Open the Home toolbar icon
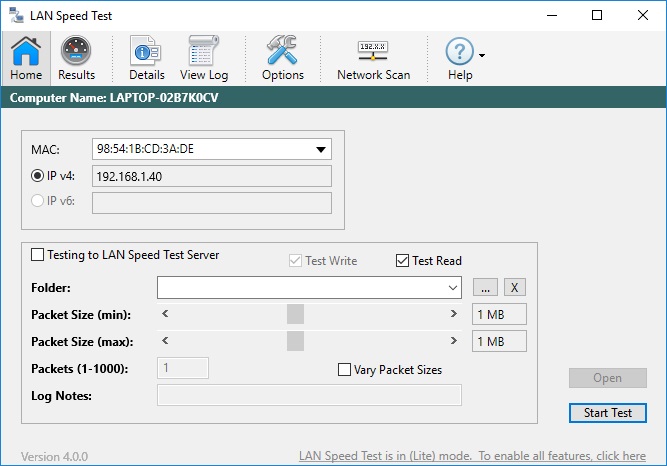The height and width of the screenshot is (466, 667). [26, 58]
